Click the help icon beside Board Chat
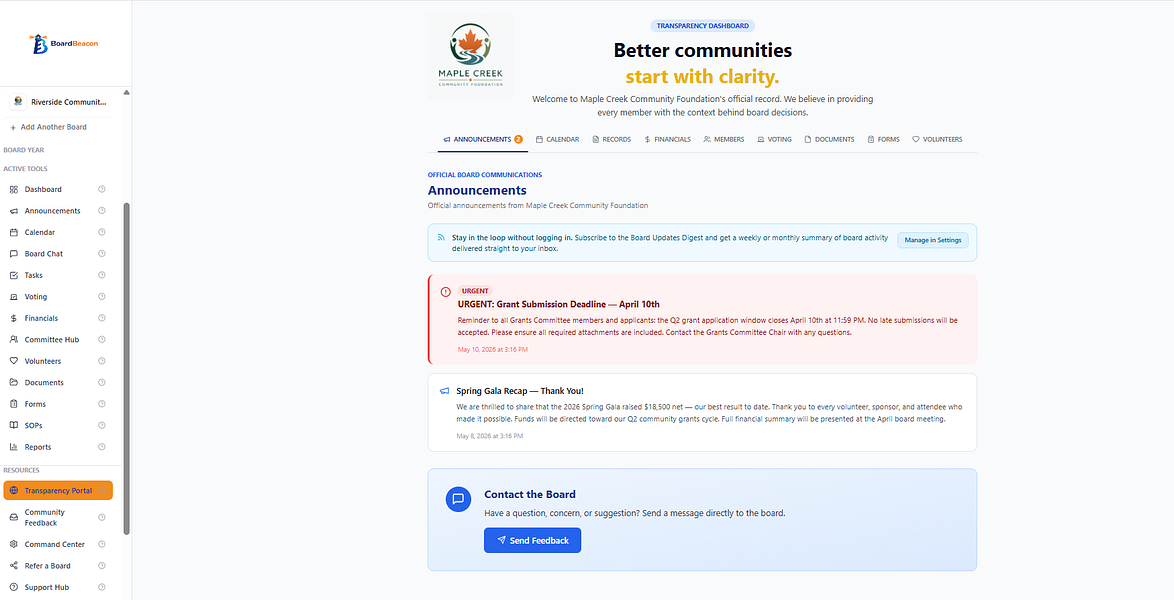Image resolution: width=1174 pixels, height=600 pixels. click(x=102, y=254)
